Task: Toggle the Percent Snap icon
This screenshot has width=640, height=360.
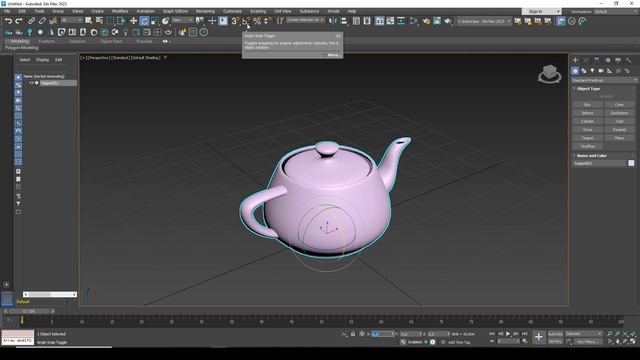Action: 257,21
